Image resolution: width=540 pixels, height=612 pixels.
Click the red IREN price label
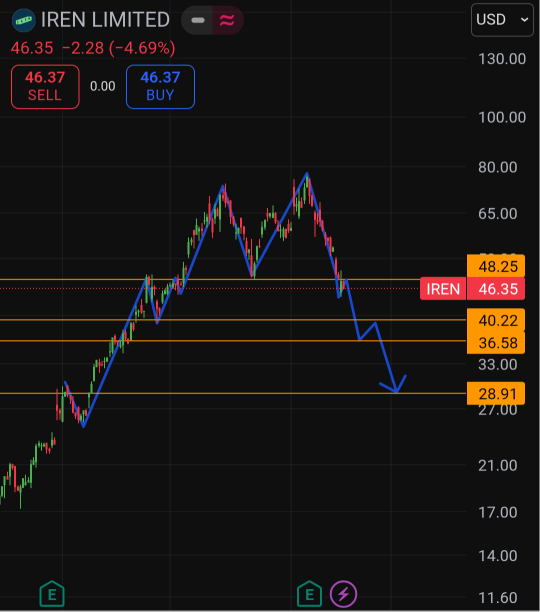[x=443, y=289]
